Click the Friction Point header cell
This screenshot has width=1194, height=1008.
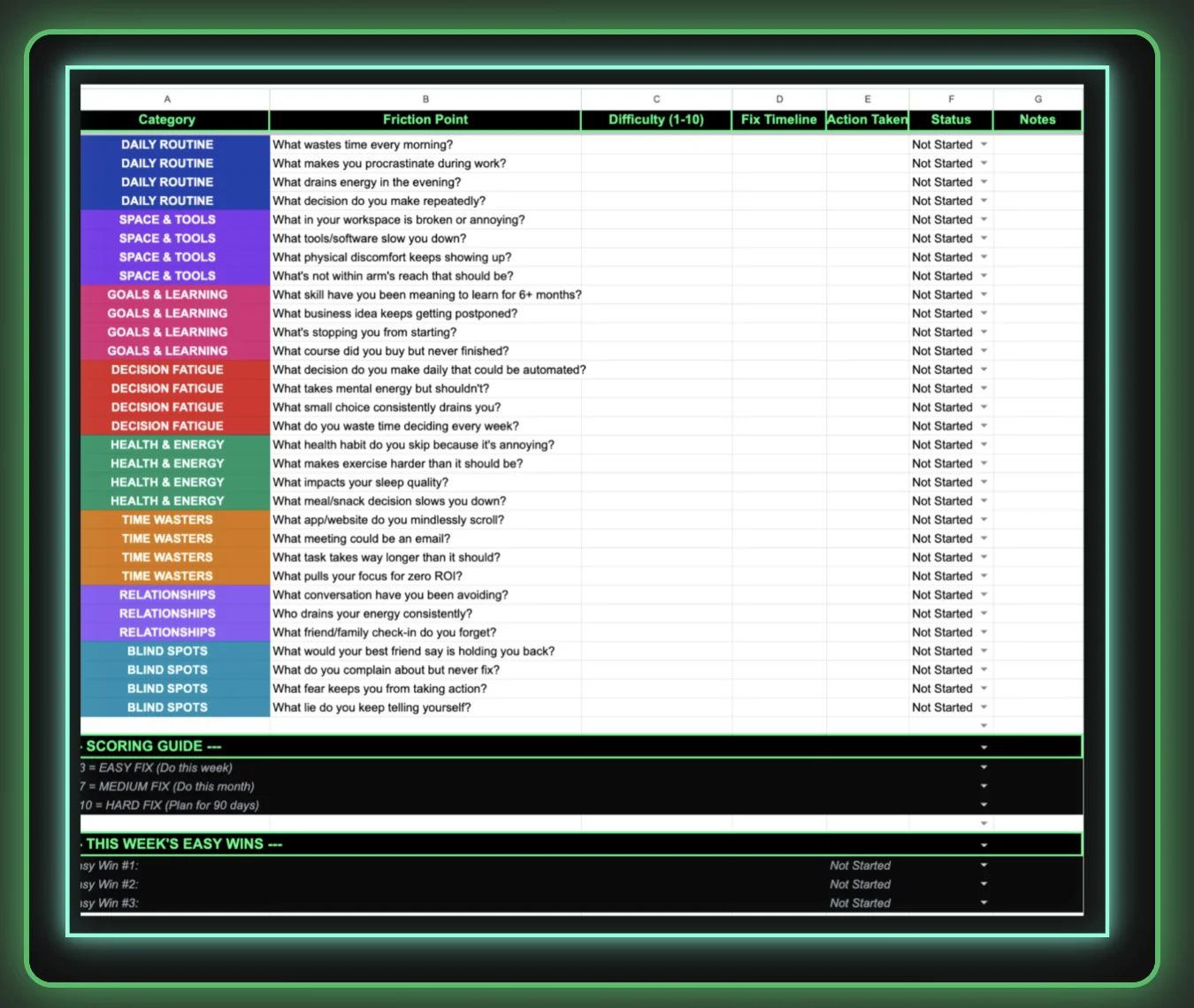(x=425, y=119)
